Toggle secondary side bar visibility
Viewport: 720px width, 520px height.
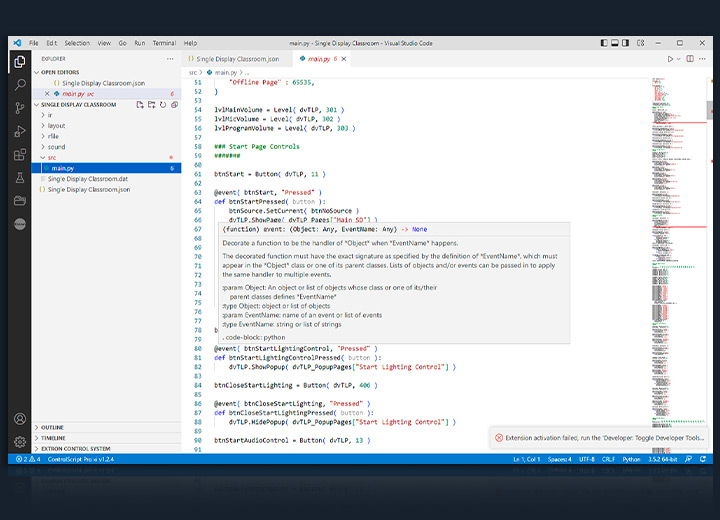pos(625,43)
